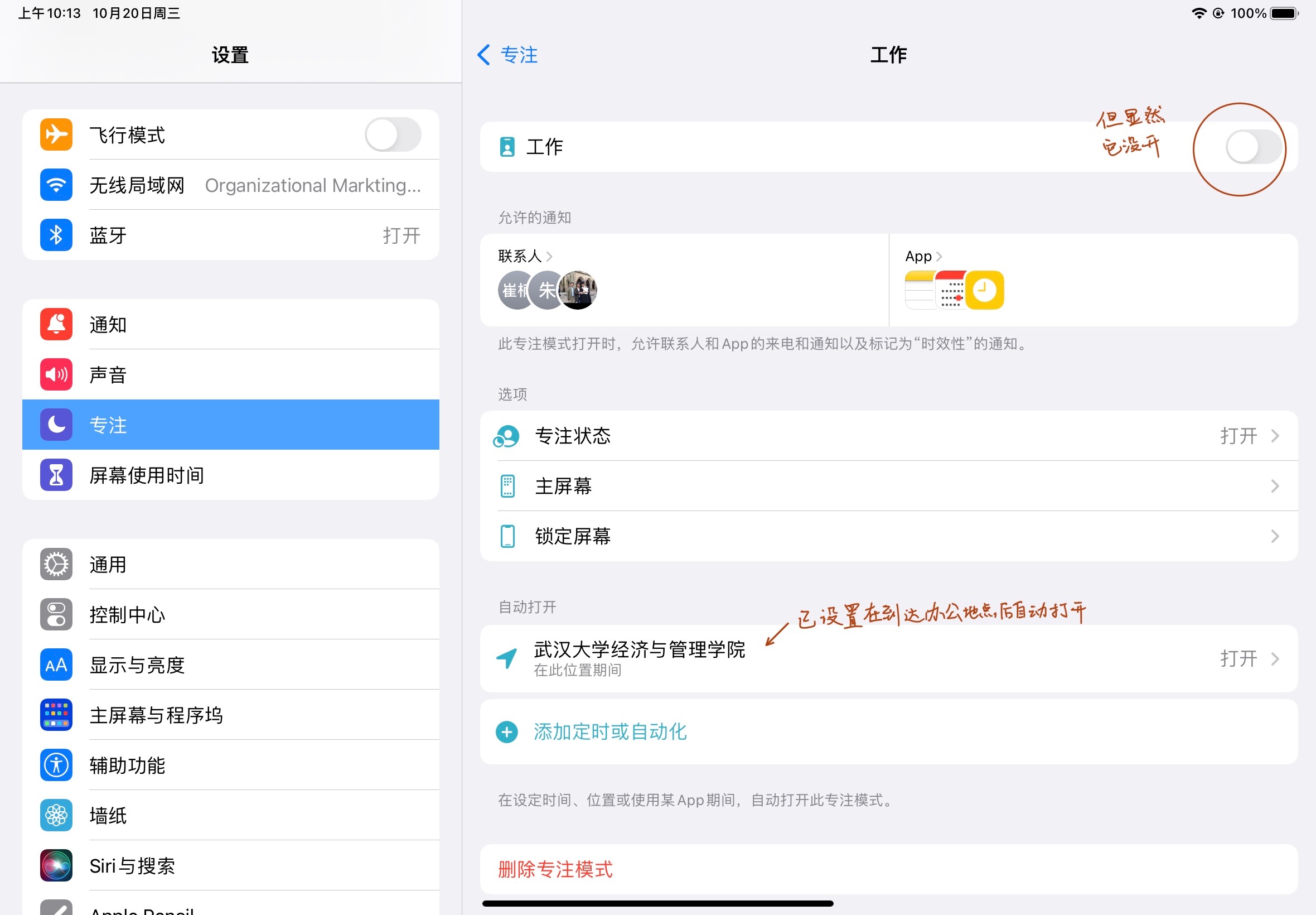Image resolution: width=1316 pixels, height=915 pixels.
Task: Expand 锁定屏幕 option chevron
Action: point(1274,536)
